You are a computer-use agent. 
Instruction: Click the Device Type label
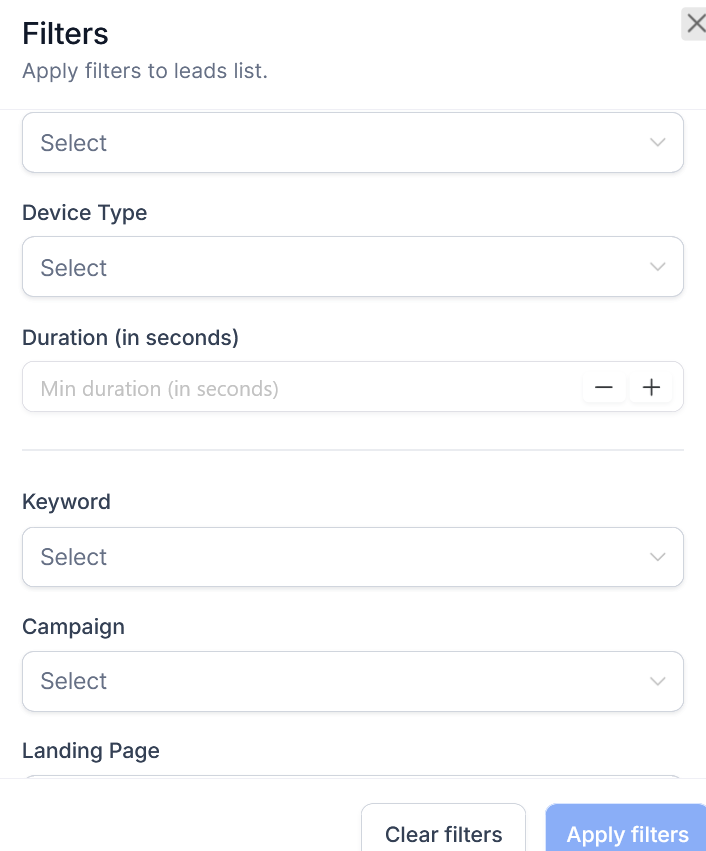[x=84, y=213]
